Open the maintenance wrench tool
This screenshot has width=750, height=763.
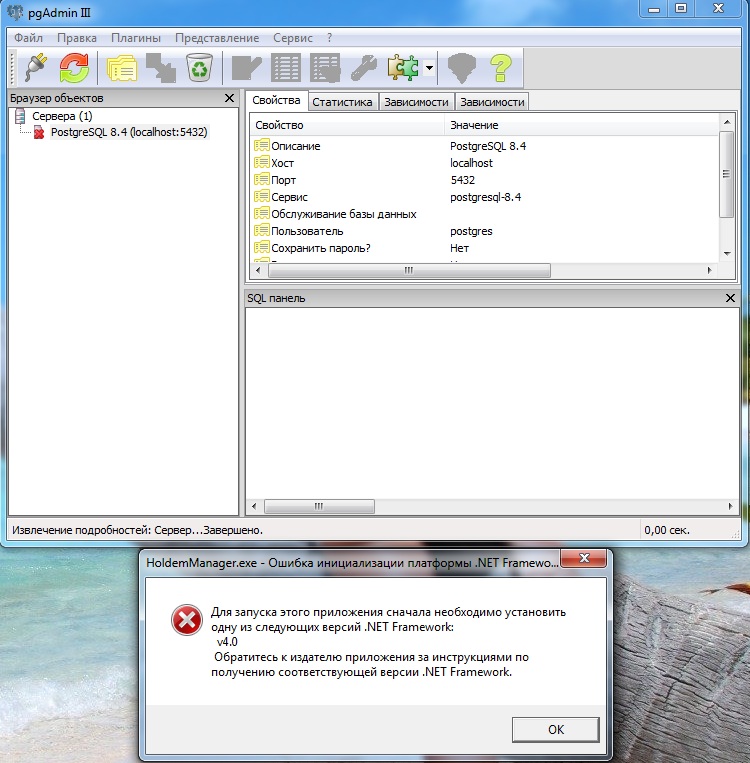[x=364, y=67]
